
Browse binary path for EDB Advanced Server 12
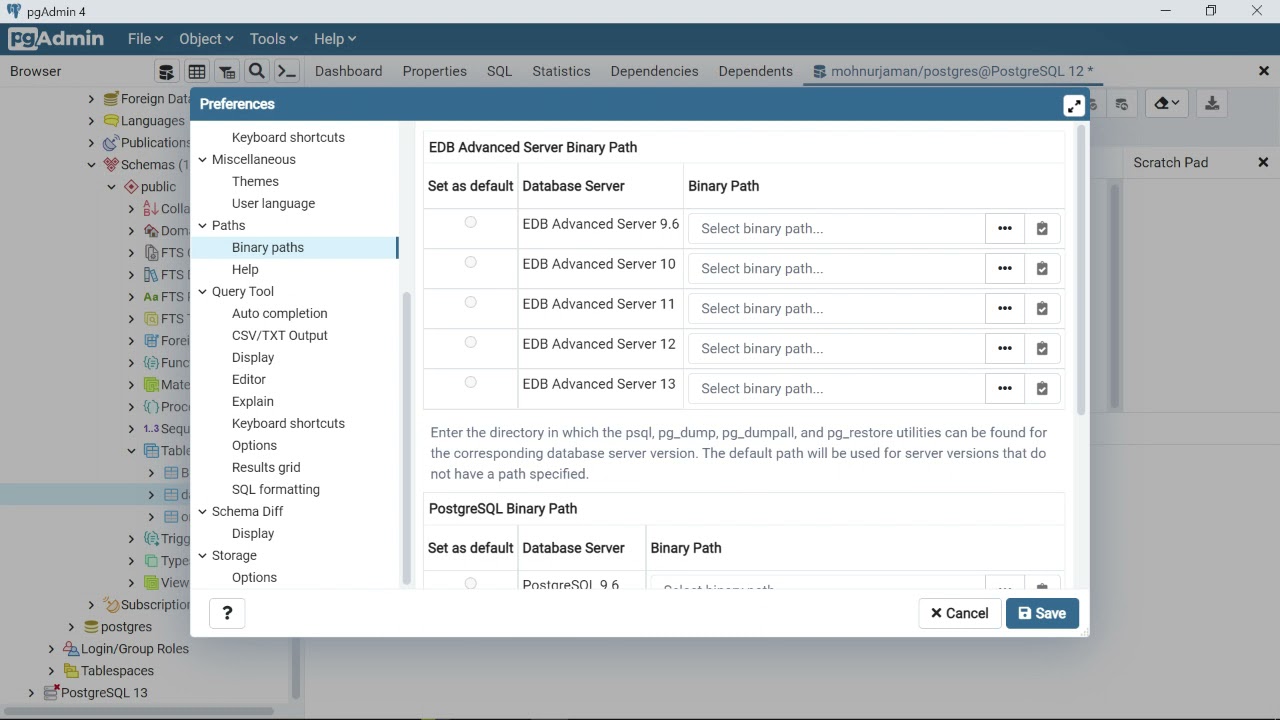pos(1005,348)
